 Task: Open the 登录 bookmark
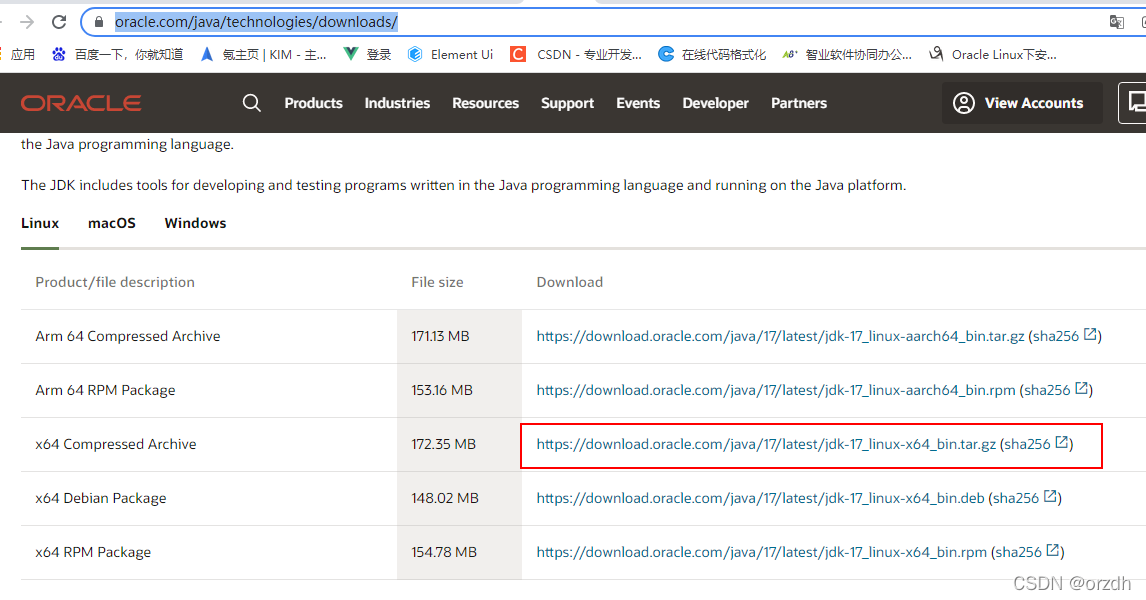coord(367,55)
